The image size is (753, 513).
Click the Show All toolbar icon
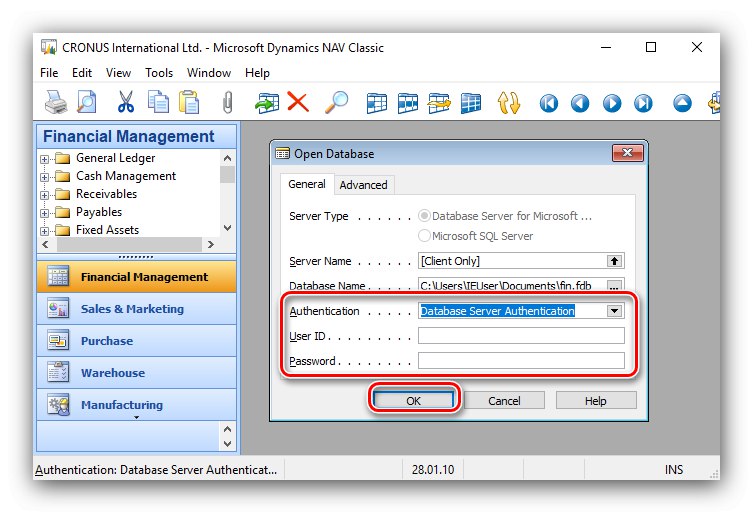471,103
